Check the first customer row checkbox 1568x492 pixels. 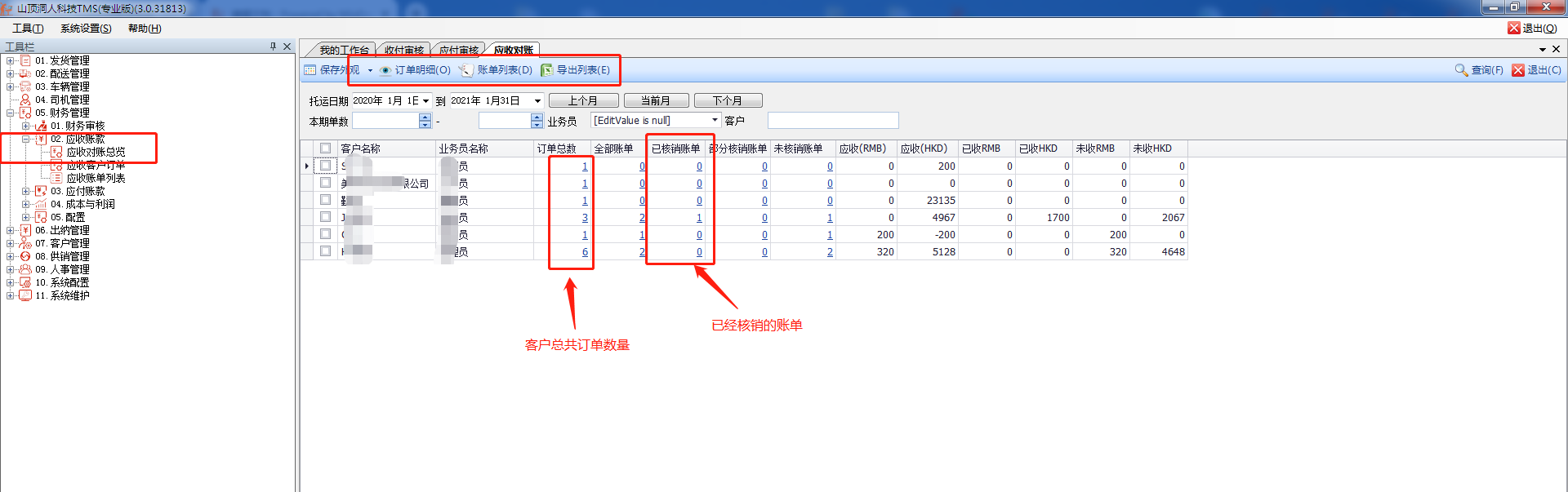(325, 166)
